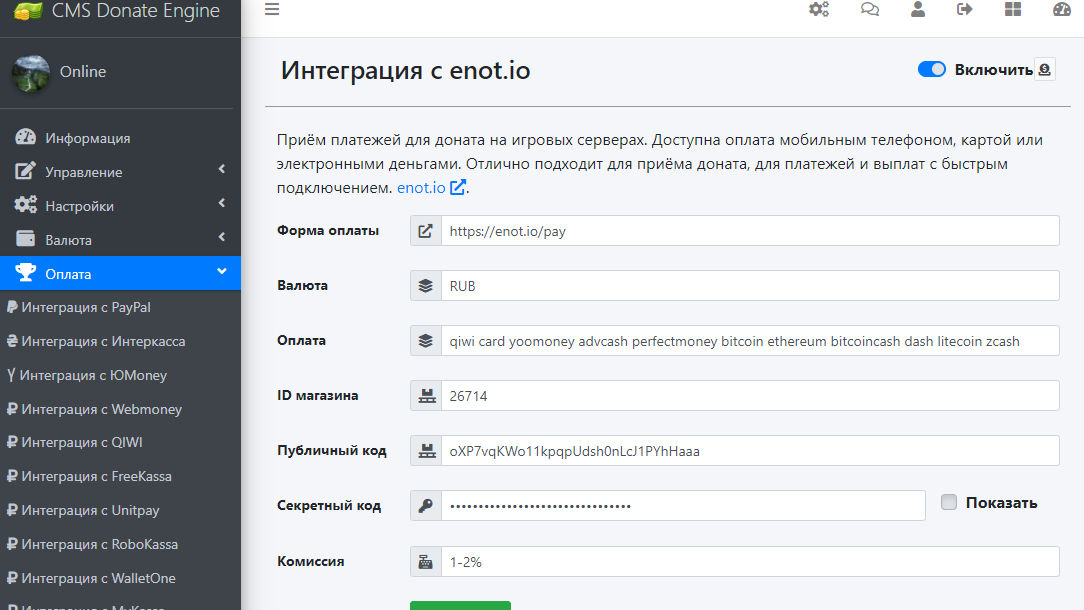Click the user profile icon
Screen dimensions: 1084x610
pyautogui.click(x=918, y=10)
